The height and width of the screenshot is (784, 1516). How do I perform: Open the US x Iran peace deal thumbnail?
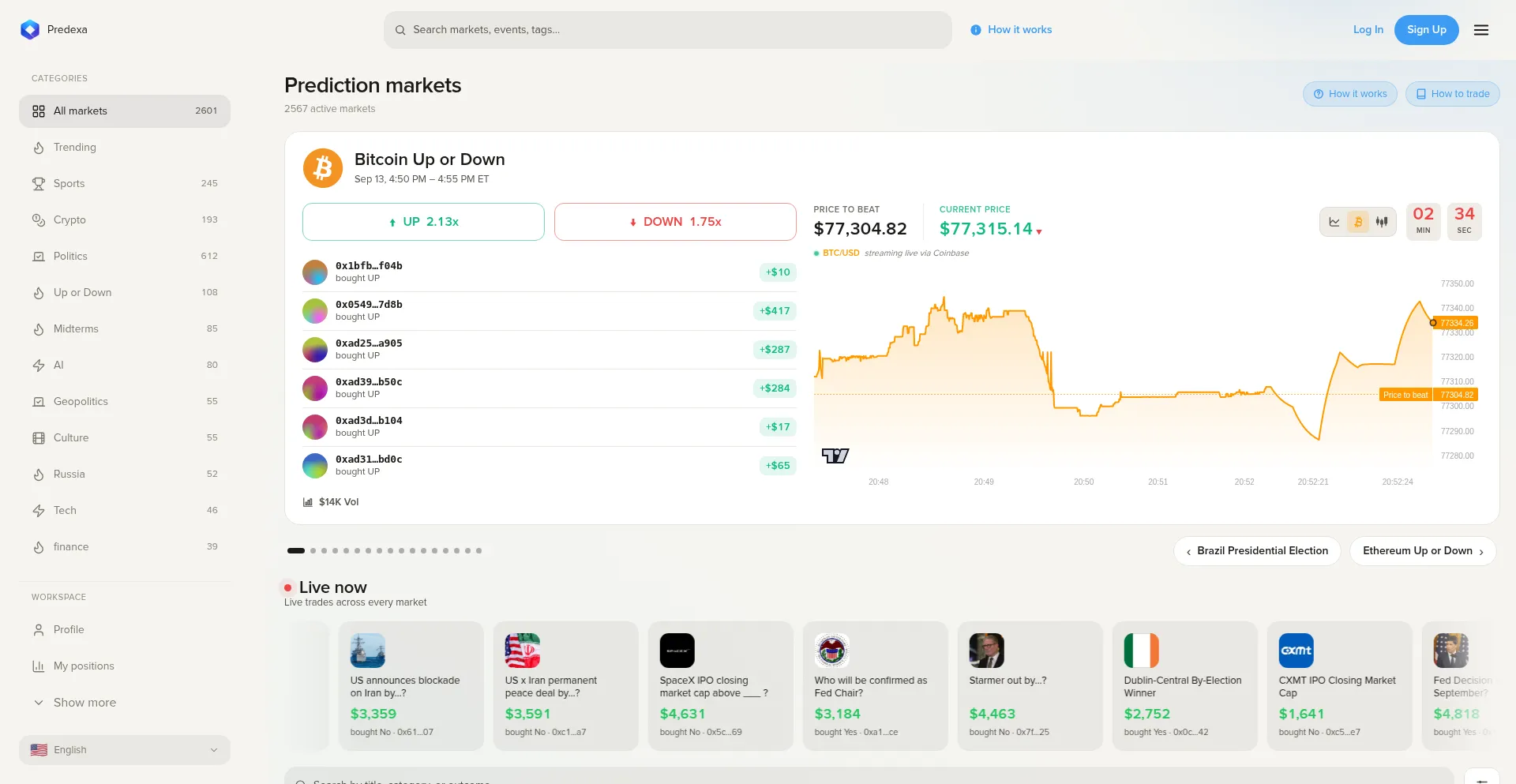point(523,651)
